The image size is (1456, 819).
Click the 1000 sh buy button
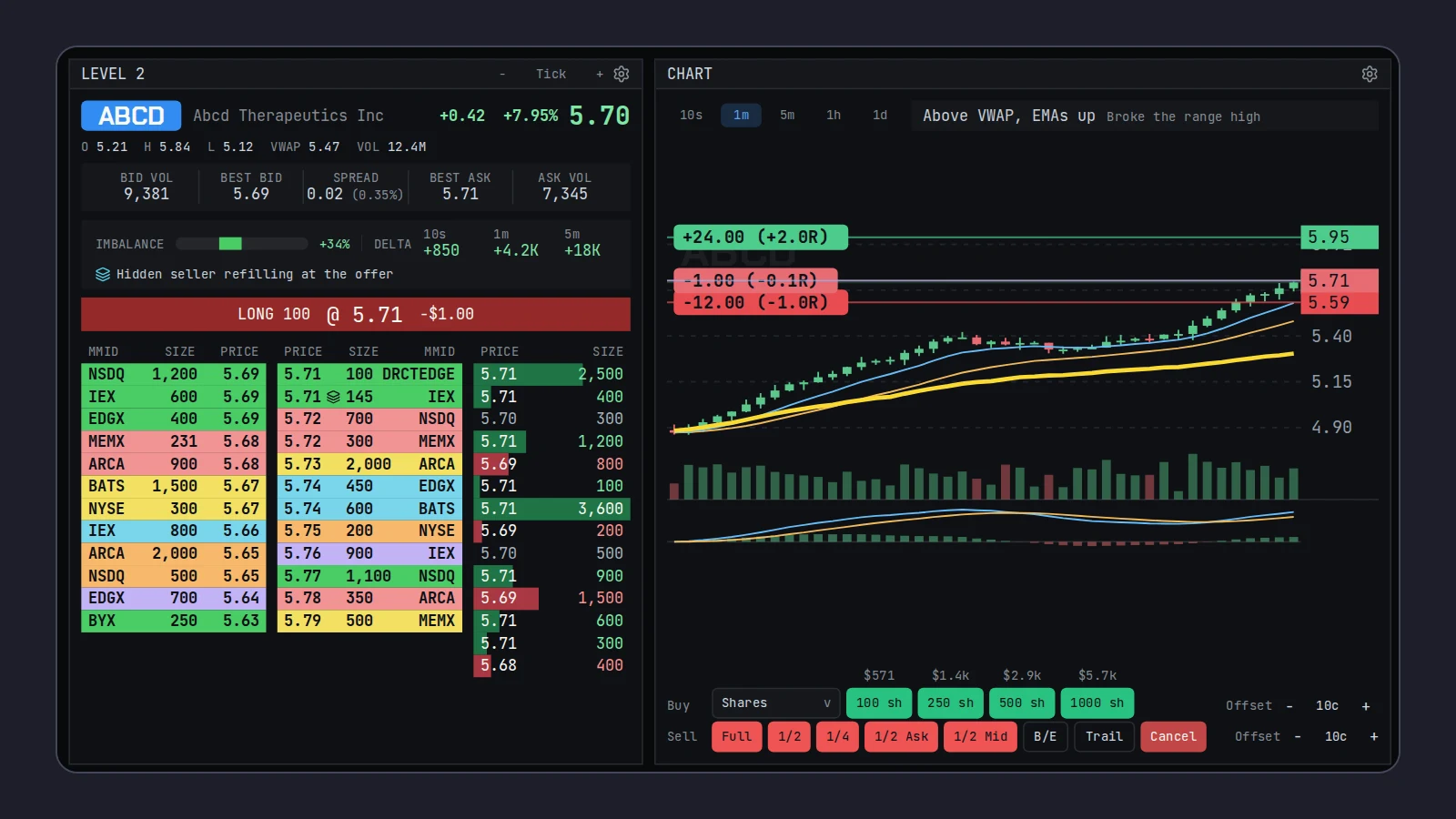point(1097,703)
